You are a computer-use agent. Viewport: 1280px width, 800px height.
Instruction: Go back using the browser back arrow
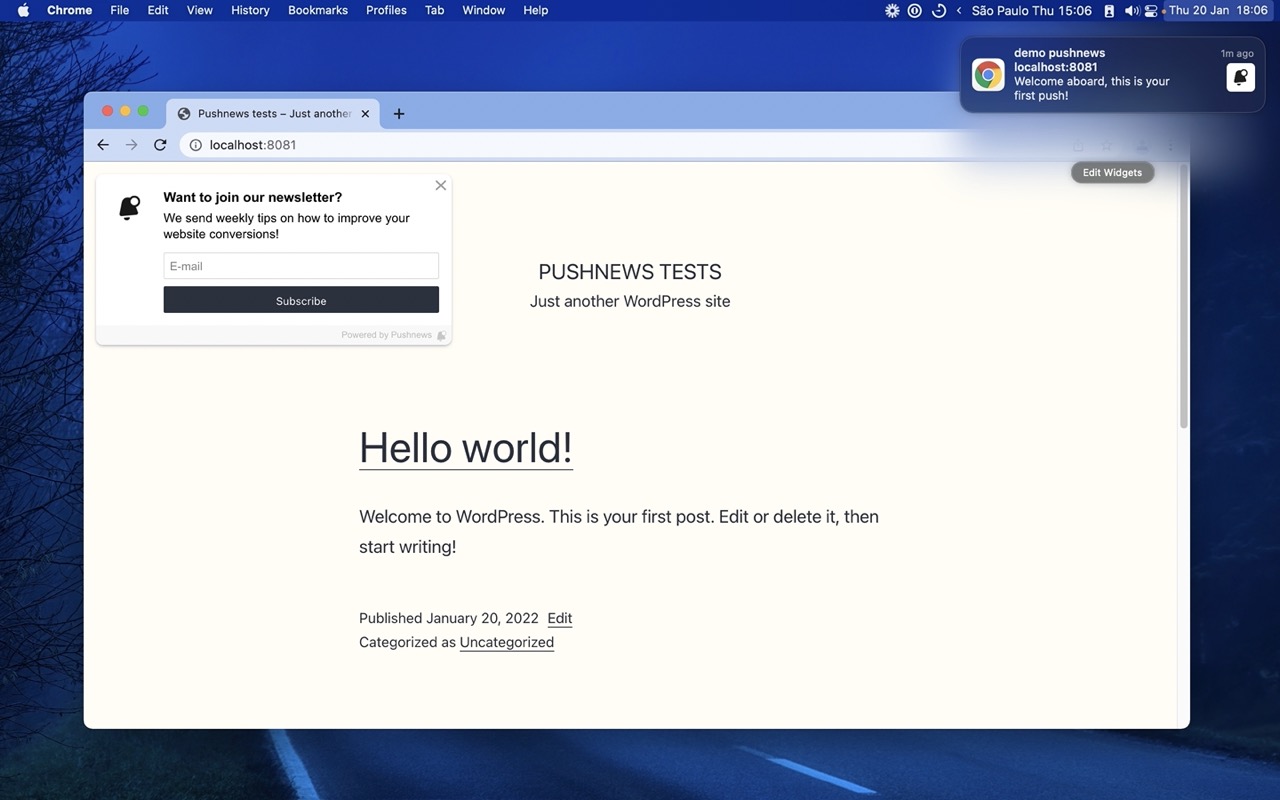[103, 145]
